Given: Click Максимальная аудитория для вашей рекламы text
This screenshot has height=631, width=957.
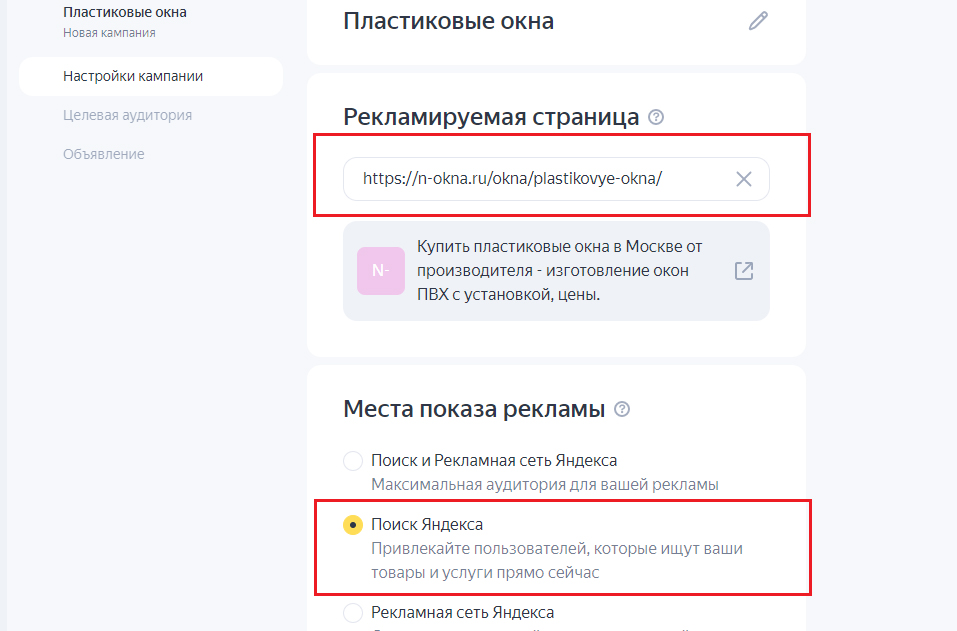Looking at the screenshot, I should point(545,485).
